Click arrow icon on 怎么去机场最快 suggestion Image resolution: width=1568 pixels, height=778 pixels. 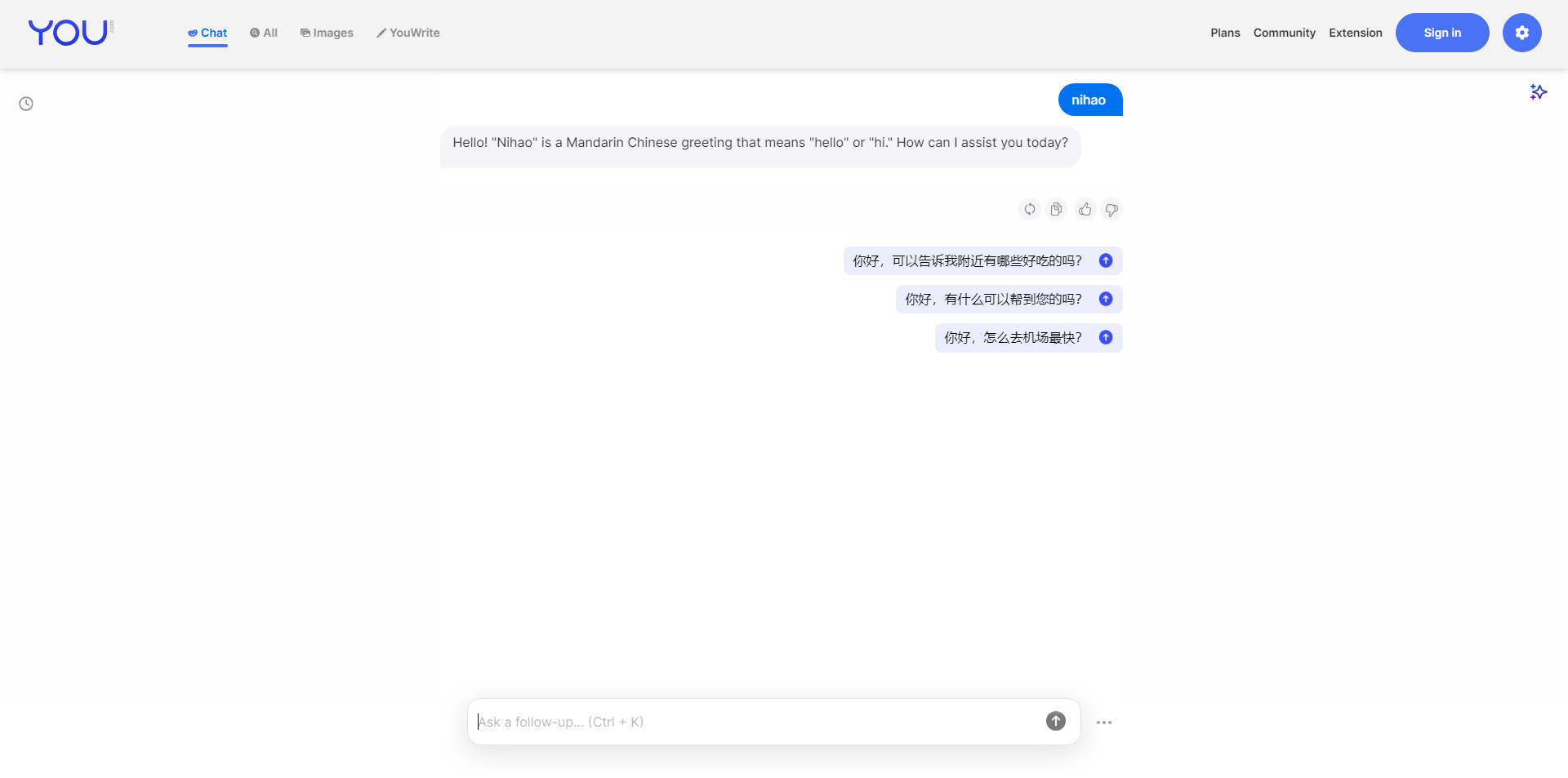pos(1106,337)
